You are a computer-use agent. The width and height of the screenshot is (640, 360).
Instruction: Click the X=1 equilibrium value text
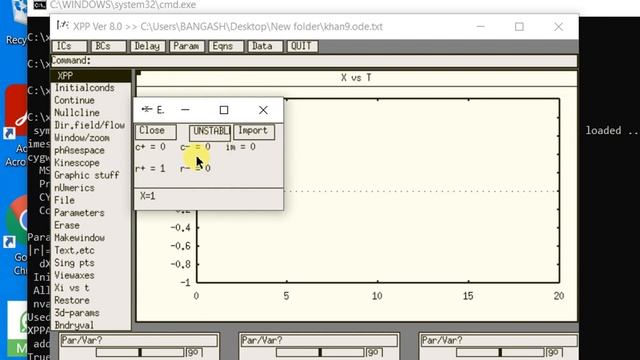(x=148, y=196)
